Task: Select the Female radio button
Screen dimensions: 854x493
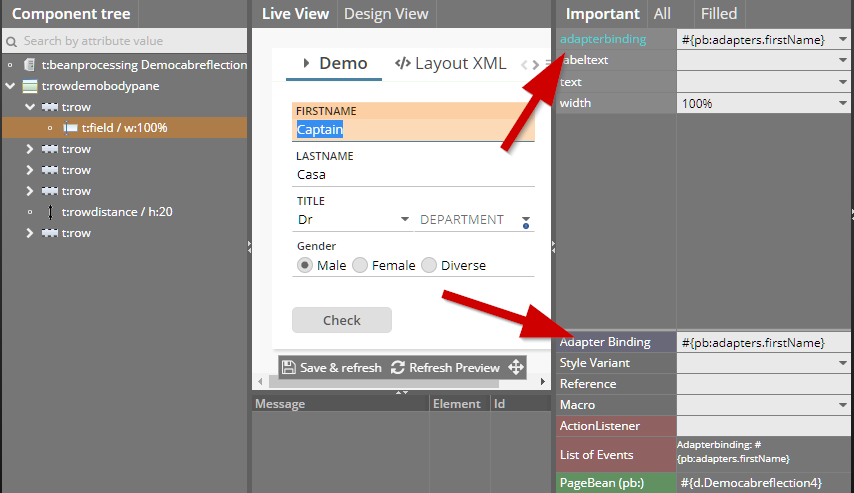Action: [360, 265]
